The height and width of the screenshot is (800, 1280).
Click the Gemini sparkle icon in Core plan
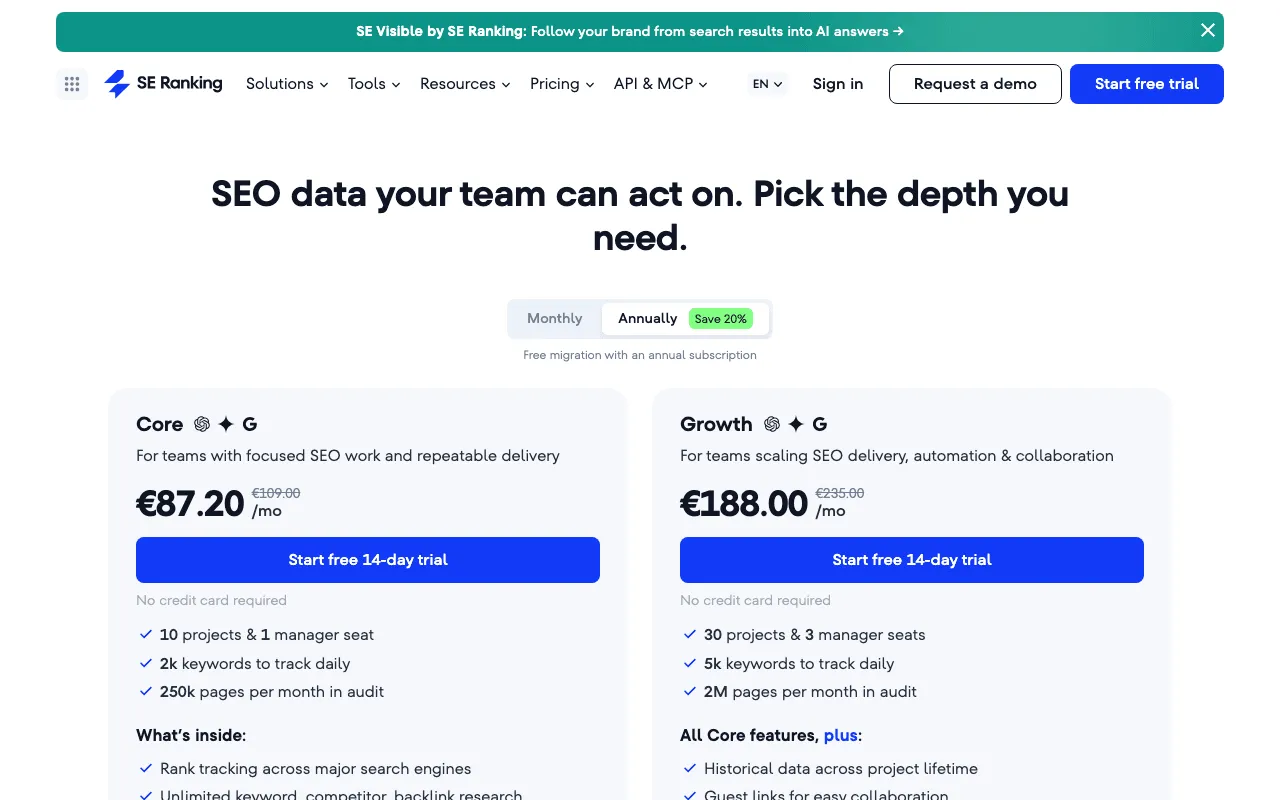tap(226, 424)
